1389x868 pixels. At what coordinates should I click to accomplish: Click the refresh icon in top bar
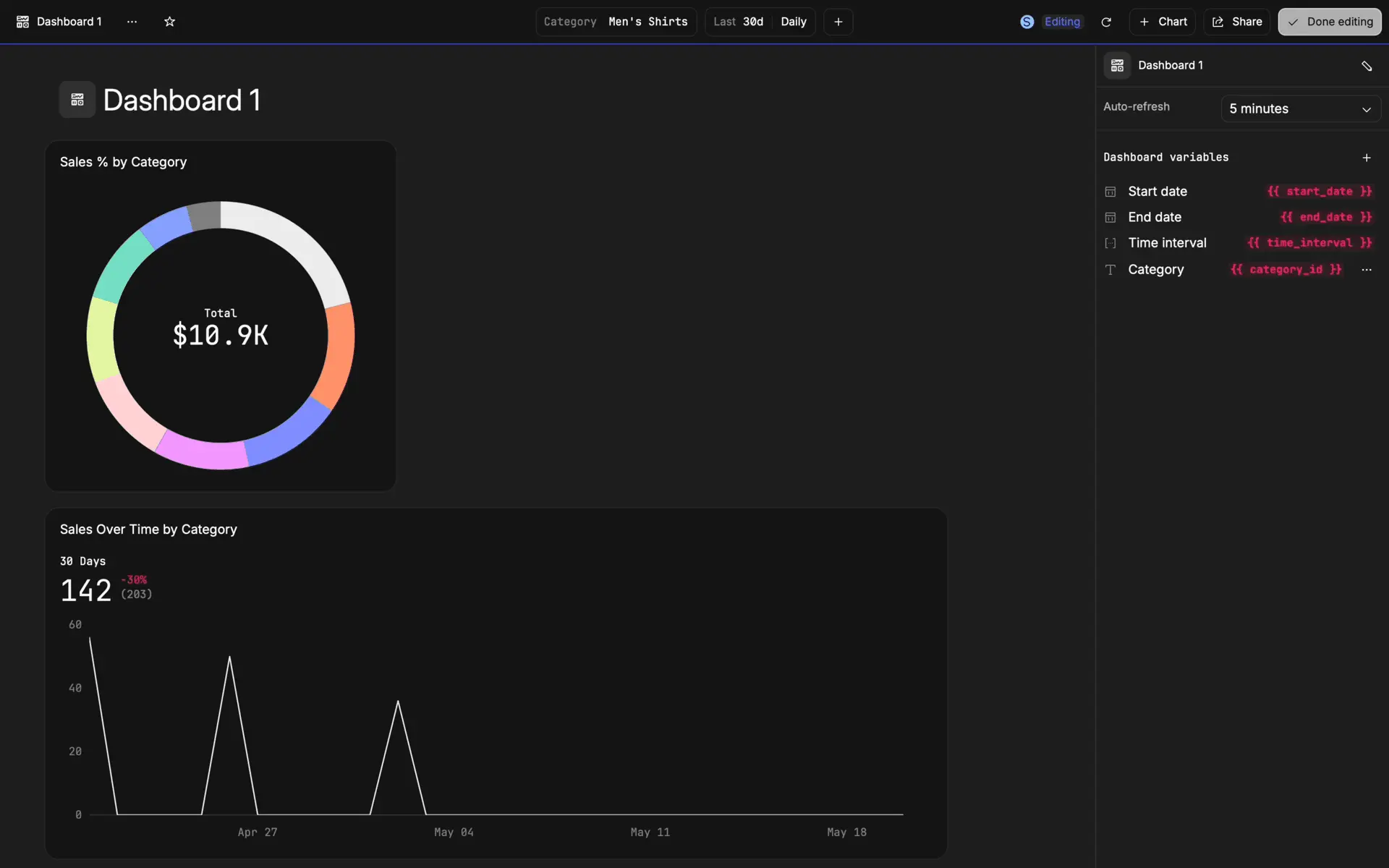click(x=1105, y=22)
